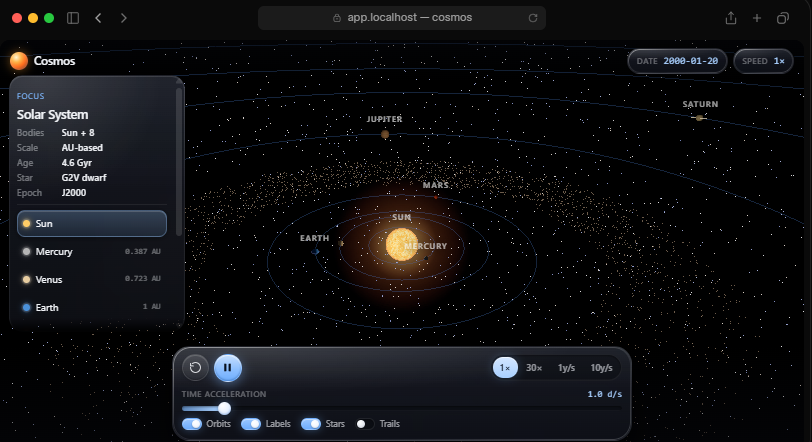Click the blue dot beside Earth in the list
Viewport: 812px width, 442px height.
click(26, 307)
